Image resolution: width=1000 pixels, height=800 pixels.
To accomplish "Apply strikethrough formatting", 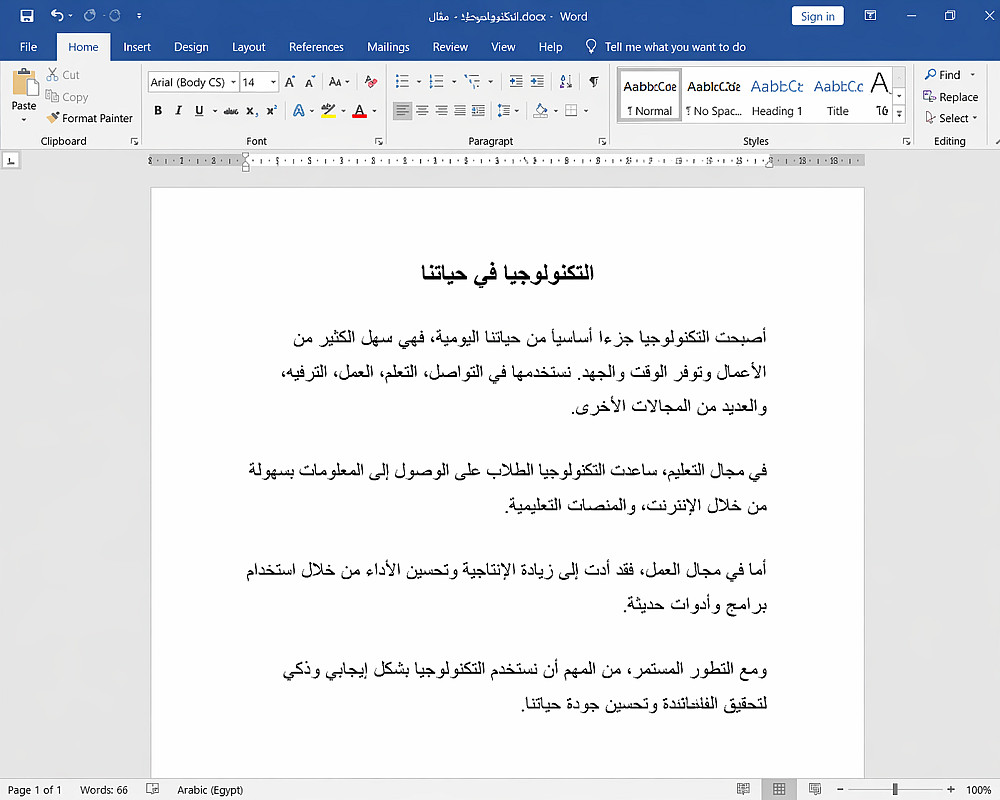I will click(x=231, y=111).
